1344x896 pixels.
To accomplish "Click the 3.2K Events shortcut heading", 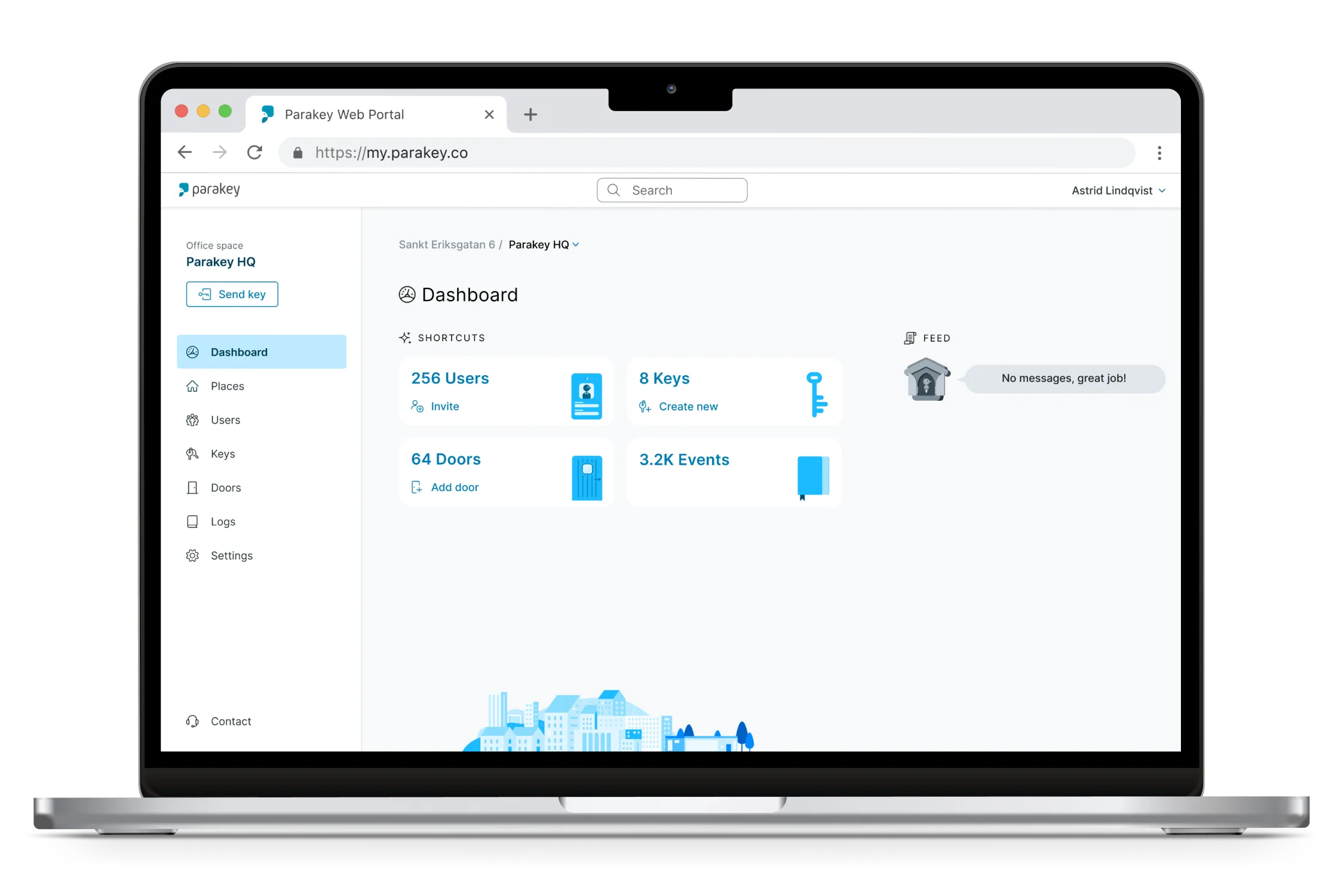I will (684, 459).
